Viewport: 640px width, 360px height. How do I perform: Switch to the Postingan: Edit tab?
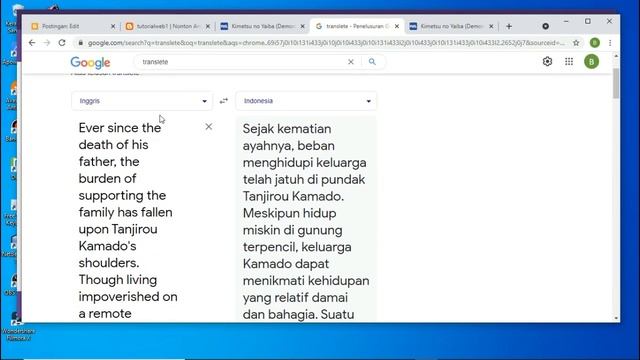73,26
